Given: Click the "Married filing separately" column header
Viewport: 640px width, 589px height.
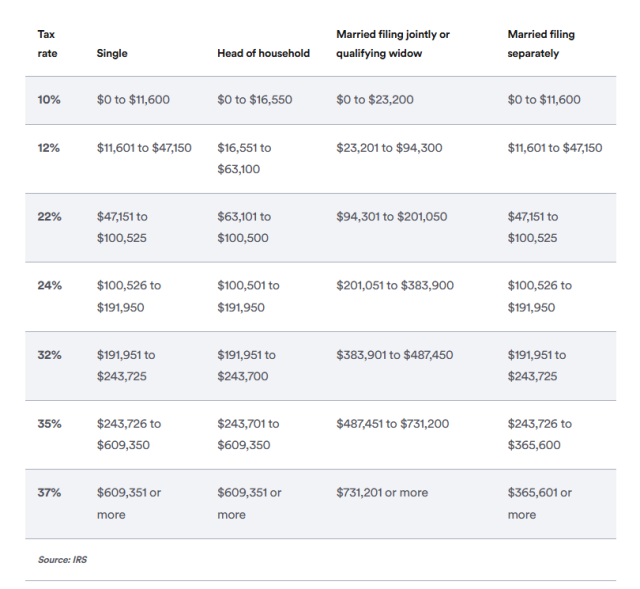Looking at the screenshot, I should 541,43.
